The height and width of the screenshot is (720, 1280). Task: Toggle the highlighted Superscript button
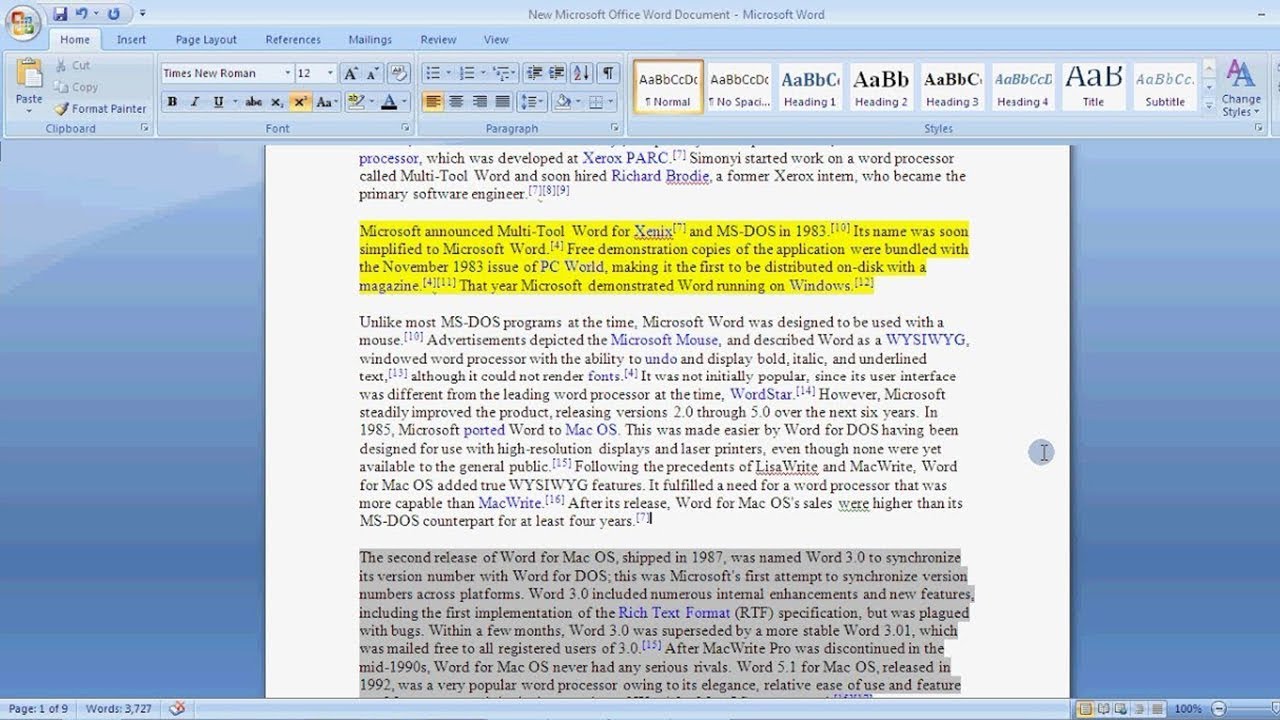tap(300, 102)
